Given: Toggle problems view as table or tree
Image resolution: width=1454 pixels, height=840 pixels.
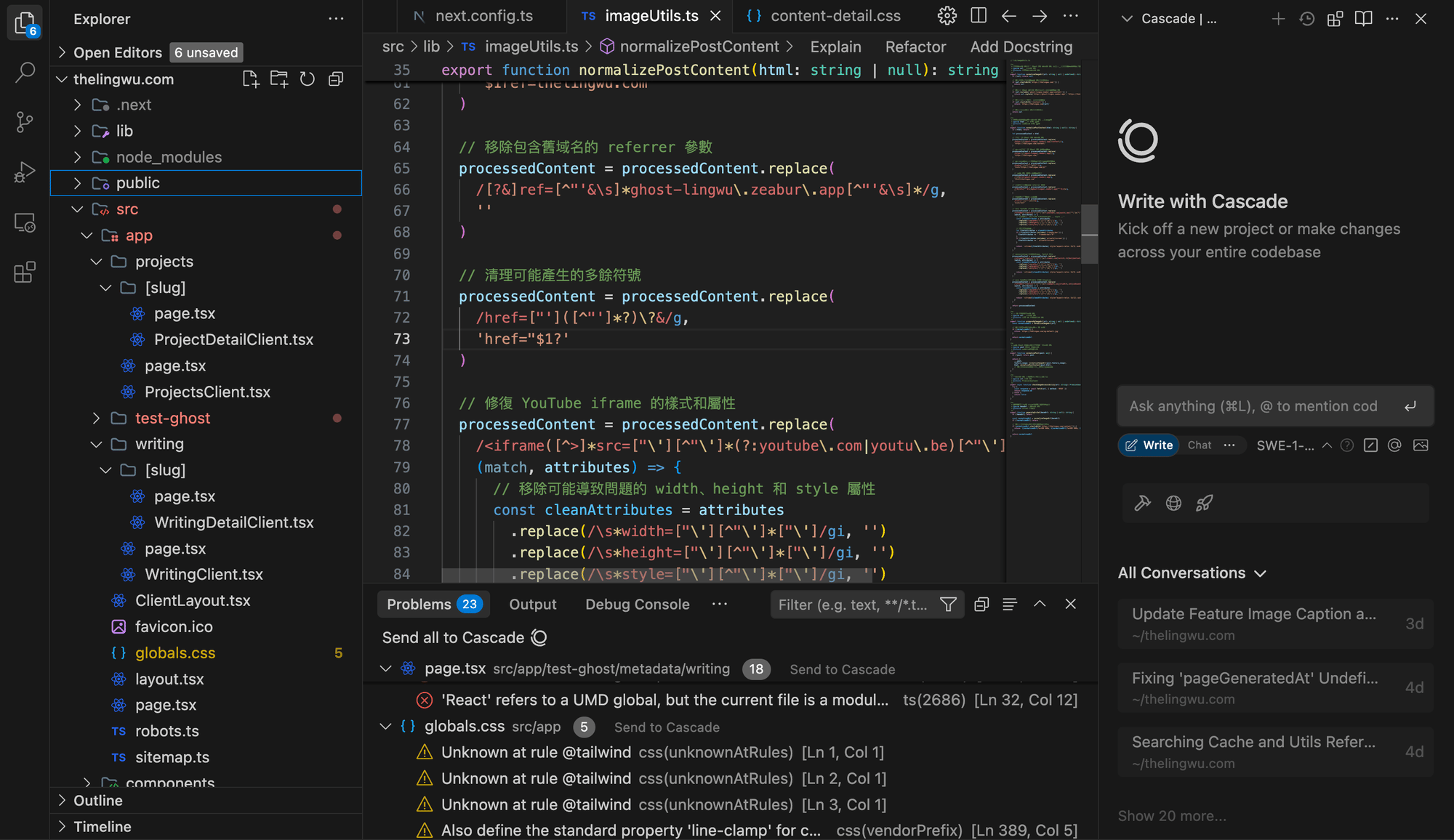Looking at the screenshot, I should click(1010, 605).
